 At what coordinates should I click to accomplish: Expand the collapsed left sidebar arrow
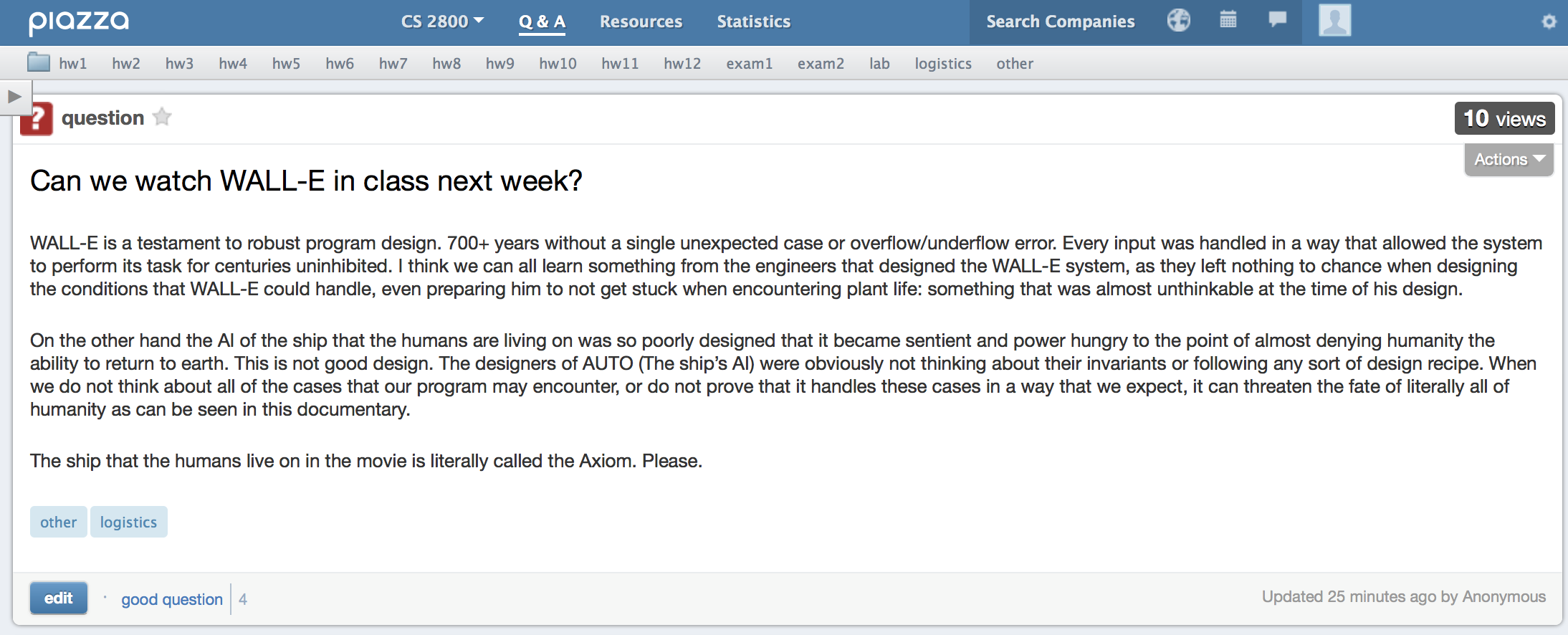point(14,97)
